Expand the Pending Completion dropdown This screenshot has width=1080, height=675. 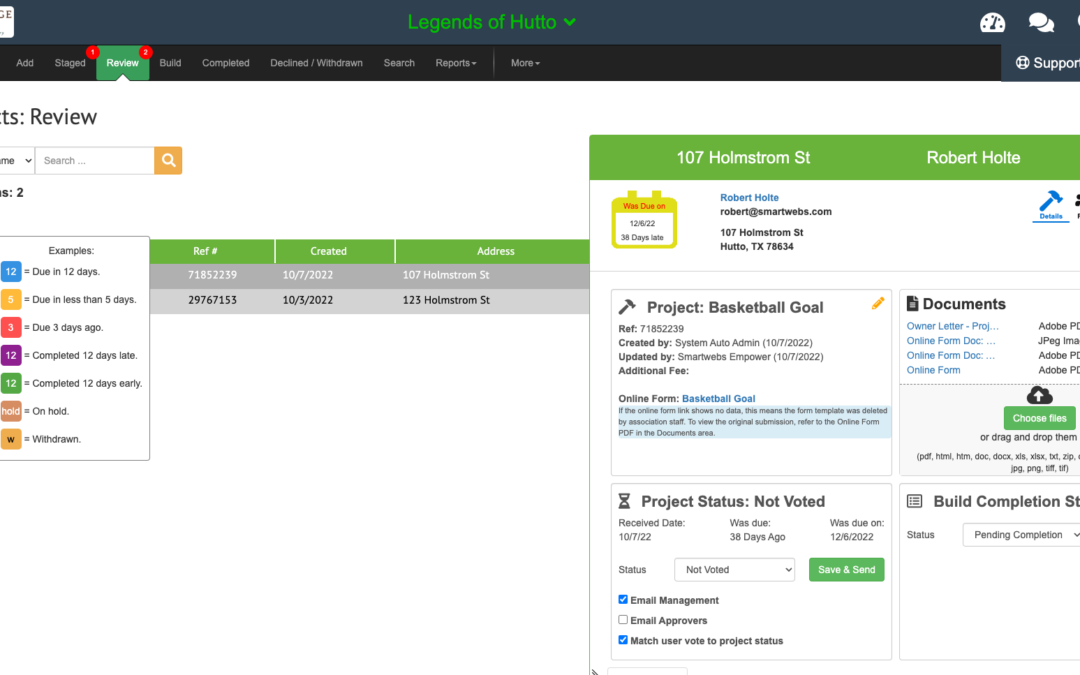[1022, 535]
